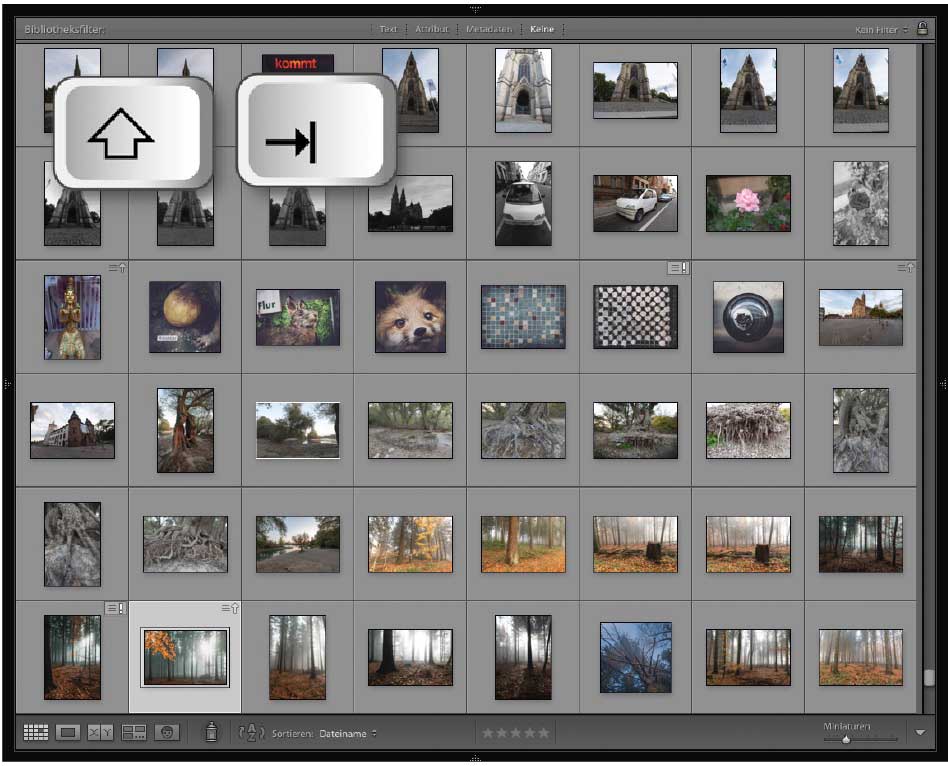Select the church entrance portal thumbnail

(x=523, y=90)
